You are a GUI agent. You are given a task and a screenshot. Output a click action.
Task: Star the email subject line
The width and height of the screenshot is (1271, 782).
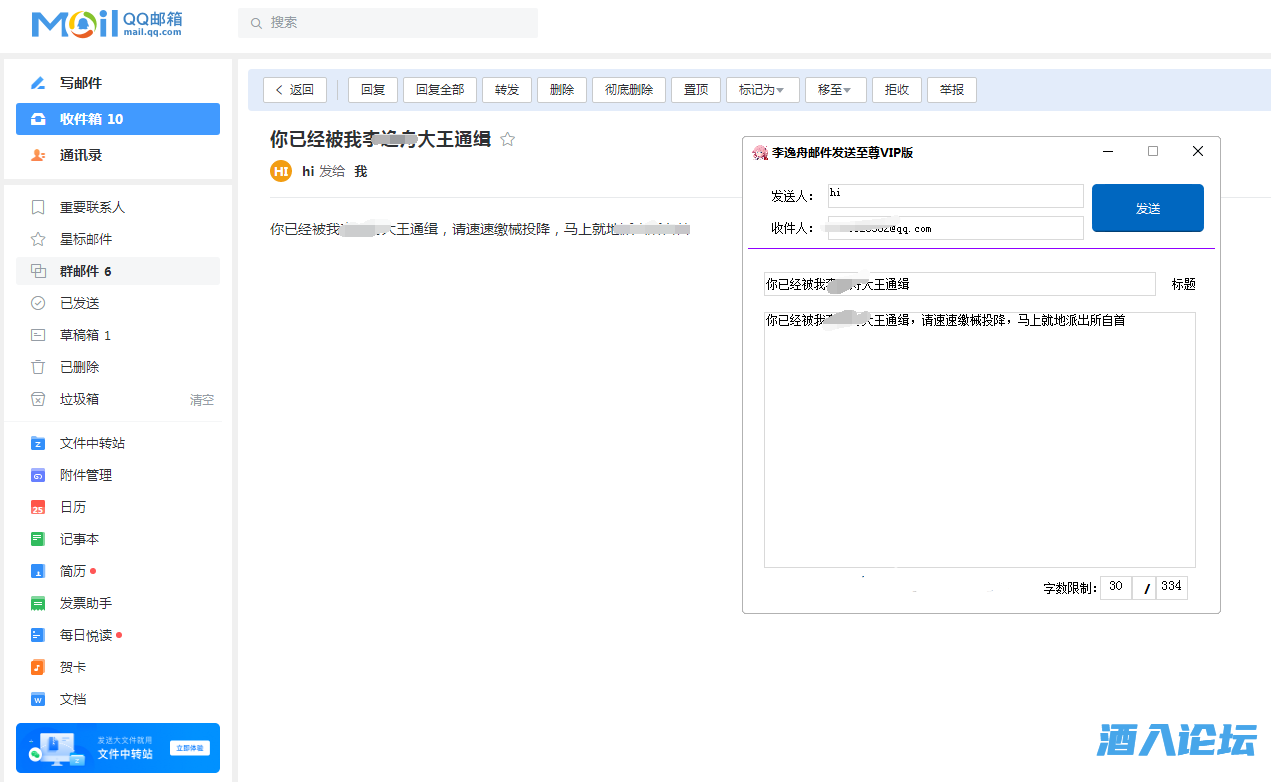click(x=507, y=140)
